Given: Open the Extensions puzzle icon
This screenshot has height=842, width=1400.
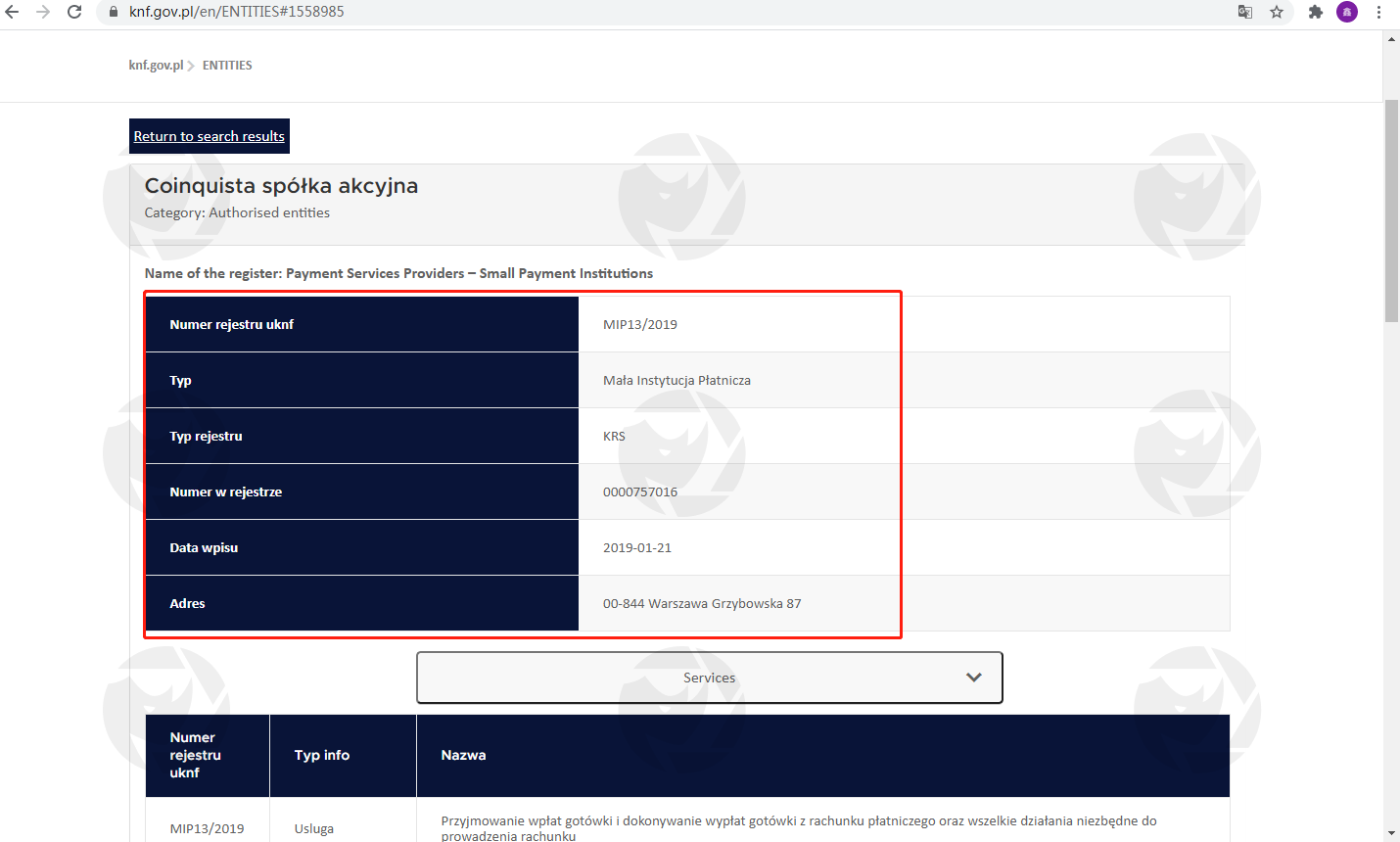Looking at the screenshot, I should tap(1316, 12).
